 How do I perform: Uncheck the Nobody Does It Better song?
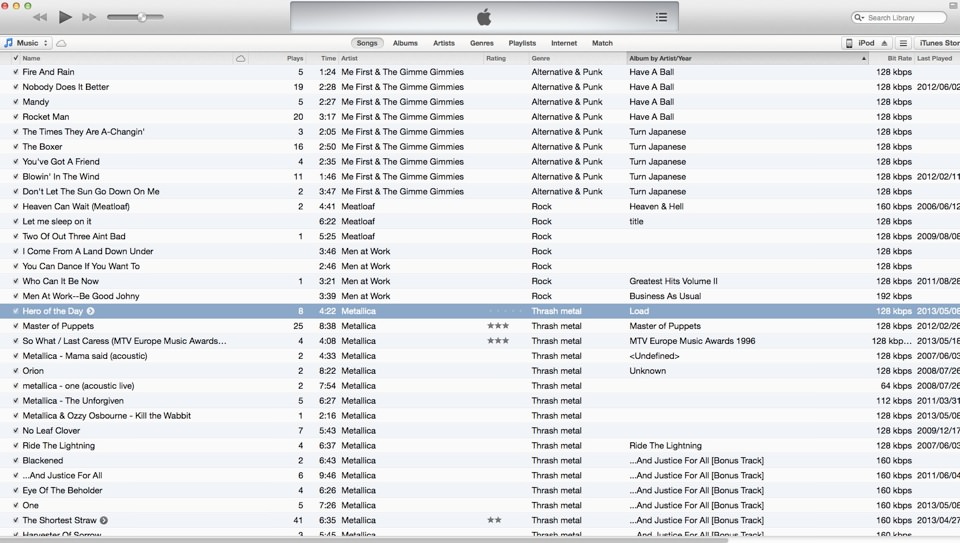point(15,87)
